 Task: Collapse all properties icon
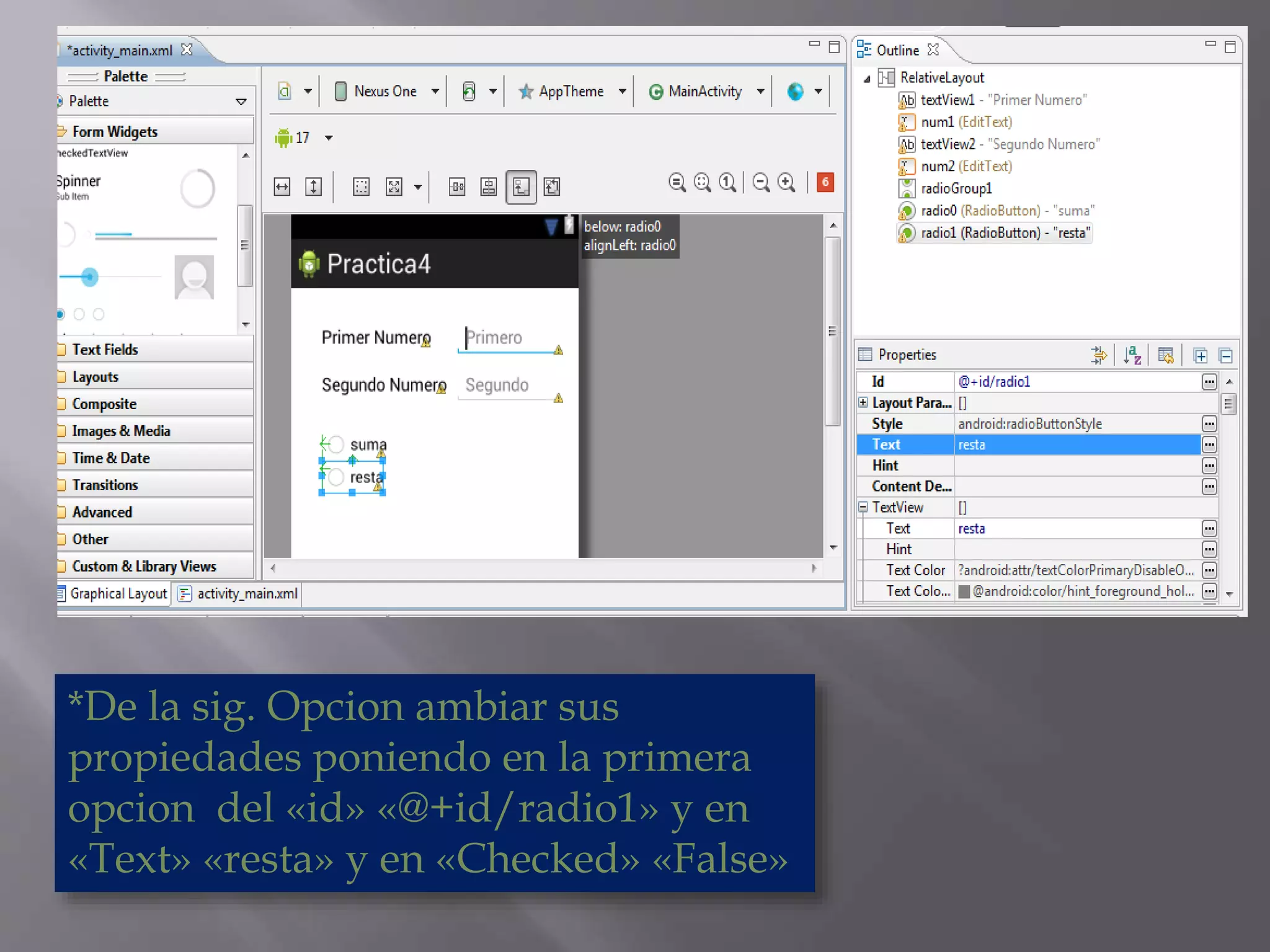[x=1226, y=356]
